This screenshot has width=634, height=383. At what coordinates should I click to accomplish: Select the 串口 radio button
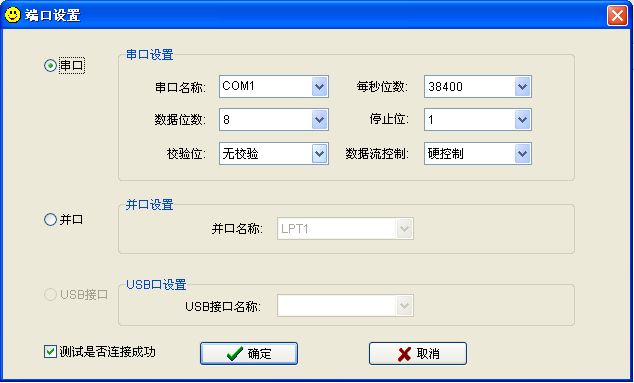[50, 66]
